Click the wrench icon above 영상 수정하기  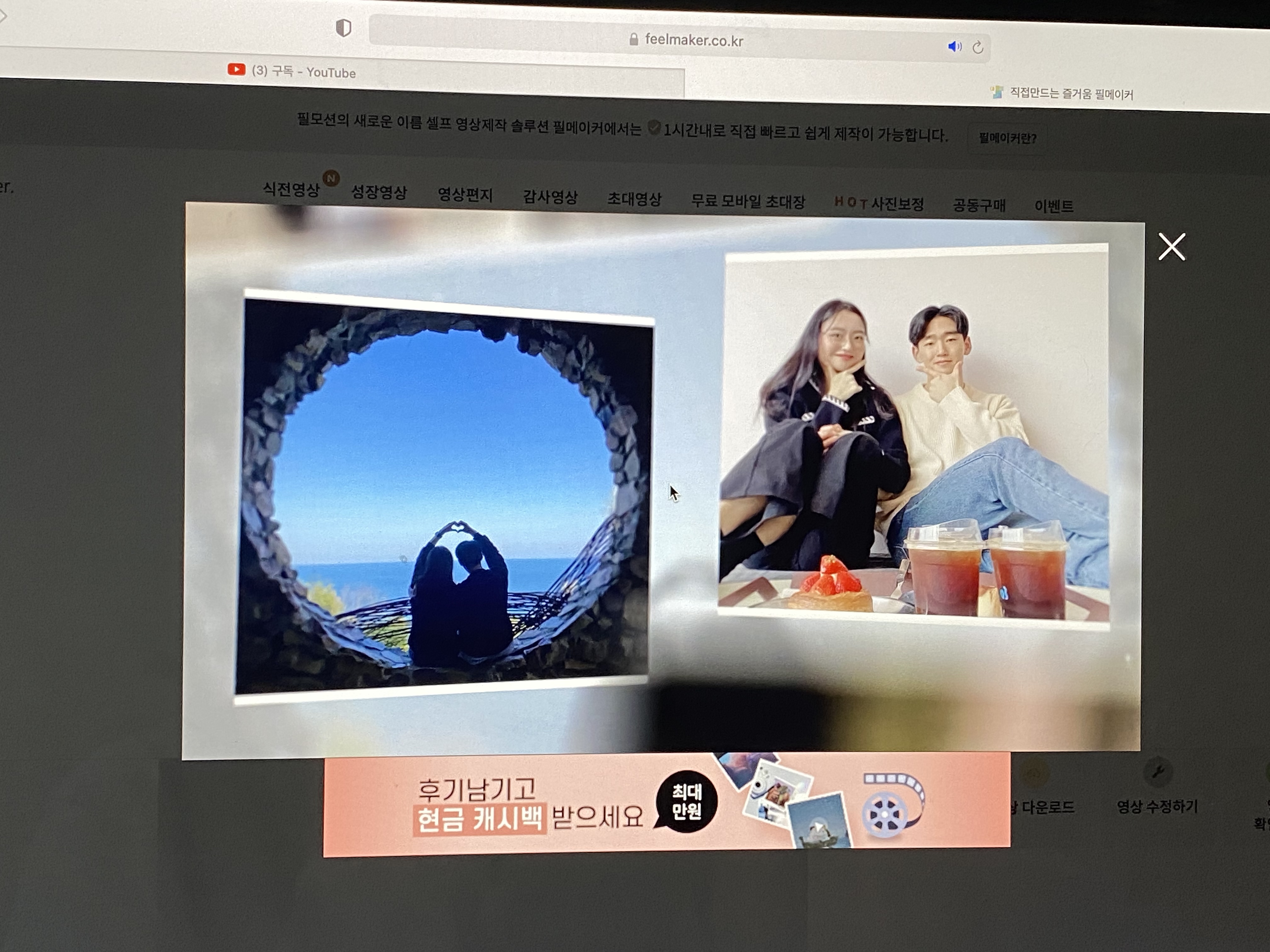(1158, 771)
